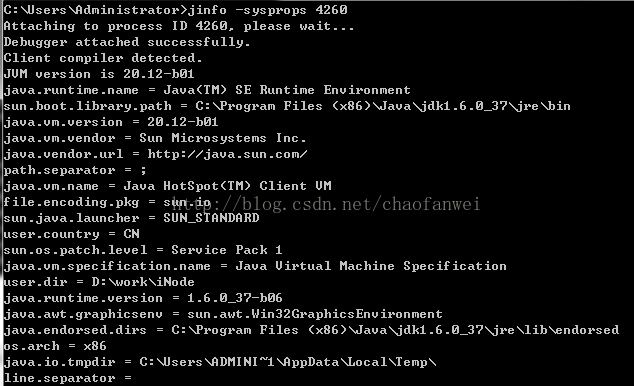The height and width of the screenshot is (386, 634).
Task: Click the line.separator property line
Action: pos(68,378)
